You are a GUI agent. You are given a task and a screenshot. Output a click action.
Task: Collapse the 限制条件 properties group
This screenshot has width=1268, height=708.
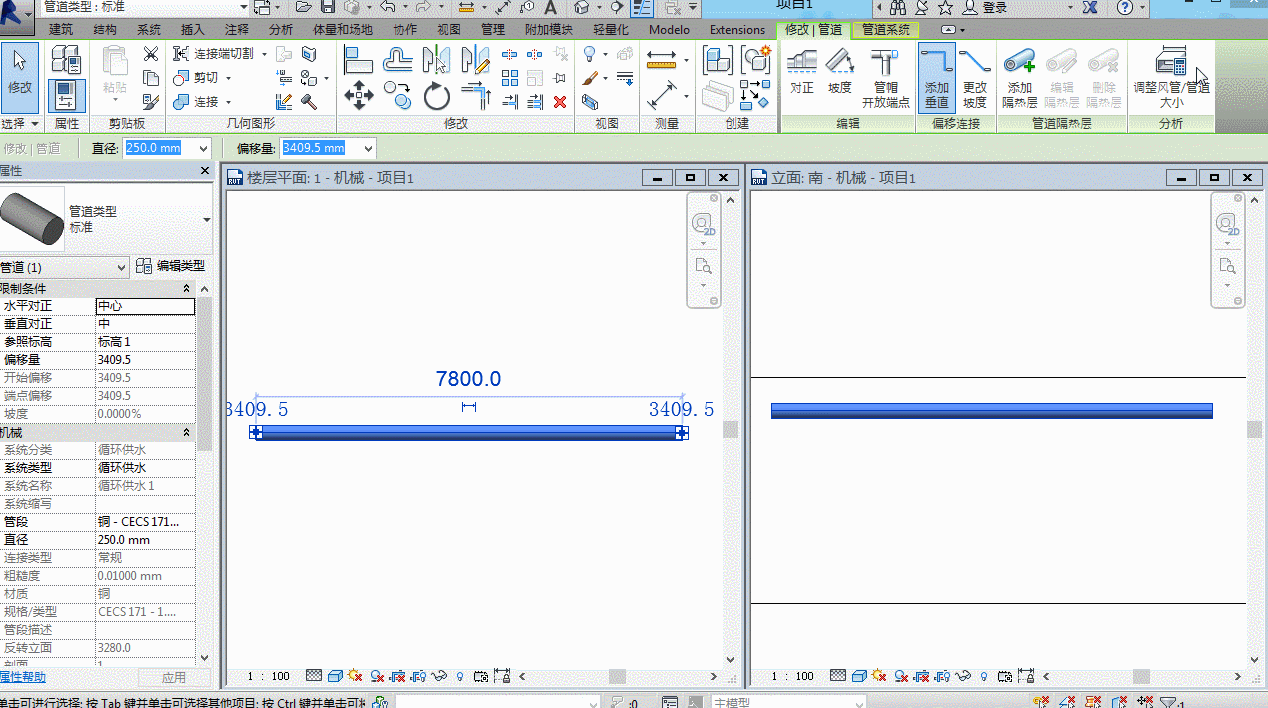tap(186, 288)
